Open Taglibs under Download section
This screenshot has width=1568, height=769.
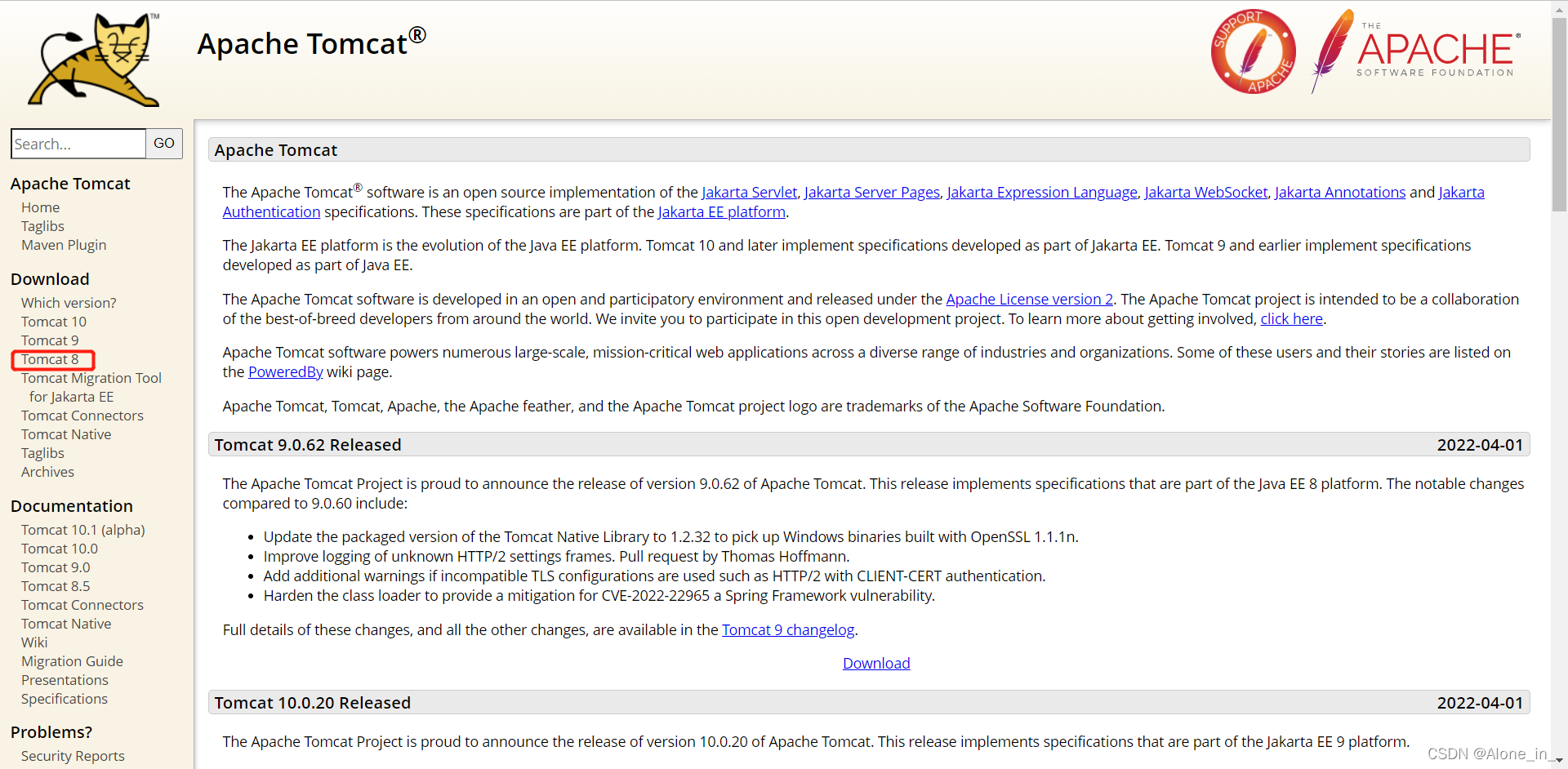pyautogui.click(x=42, y=453)
